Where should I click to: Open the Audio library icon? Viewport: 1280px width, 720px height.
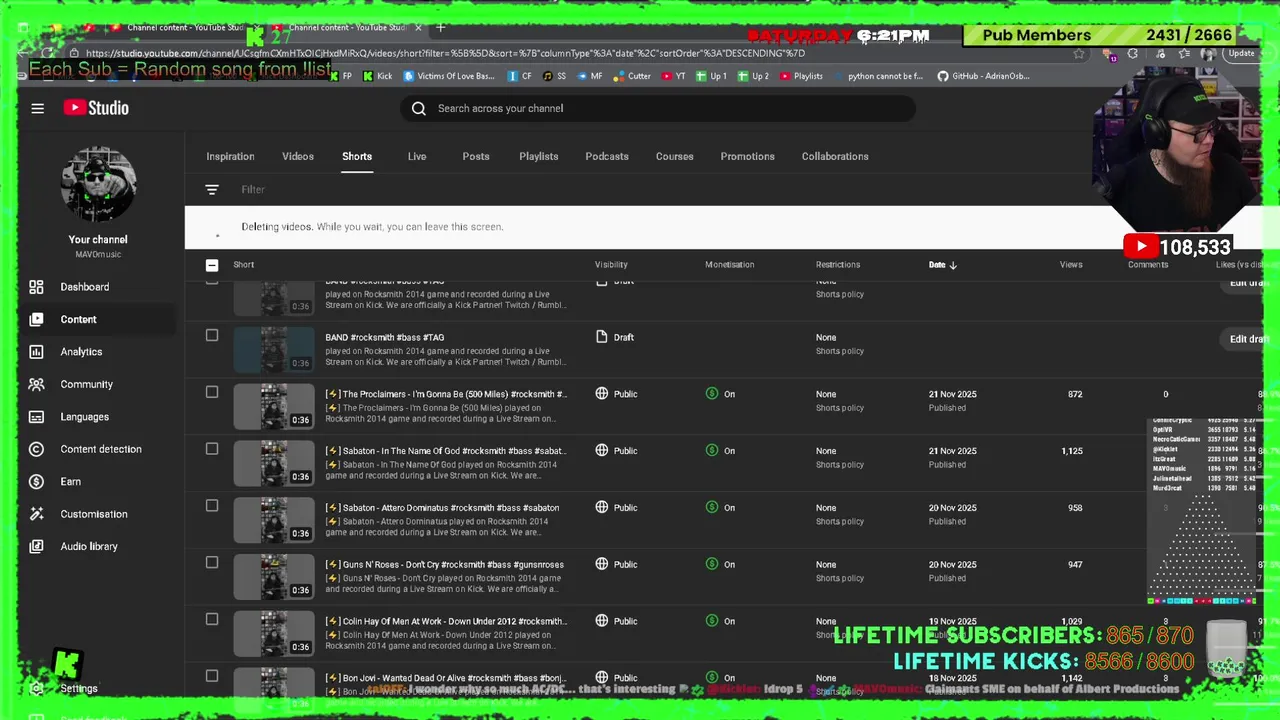pyautogui.click(x=36, y=547)
